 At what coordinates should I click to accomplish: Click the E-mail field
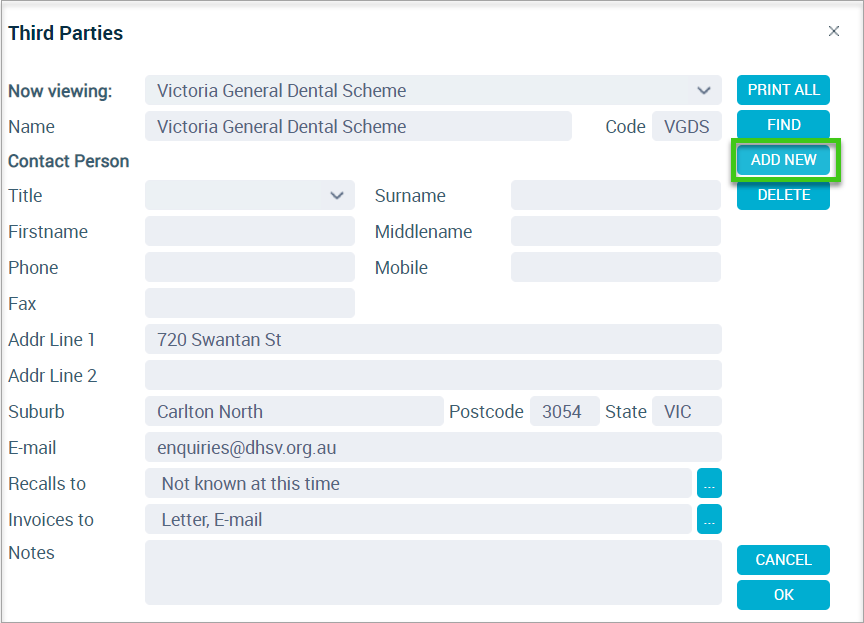point(433,447)
